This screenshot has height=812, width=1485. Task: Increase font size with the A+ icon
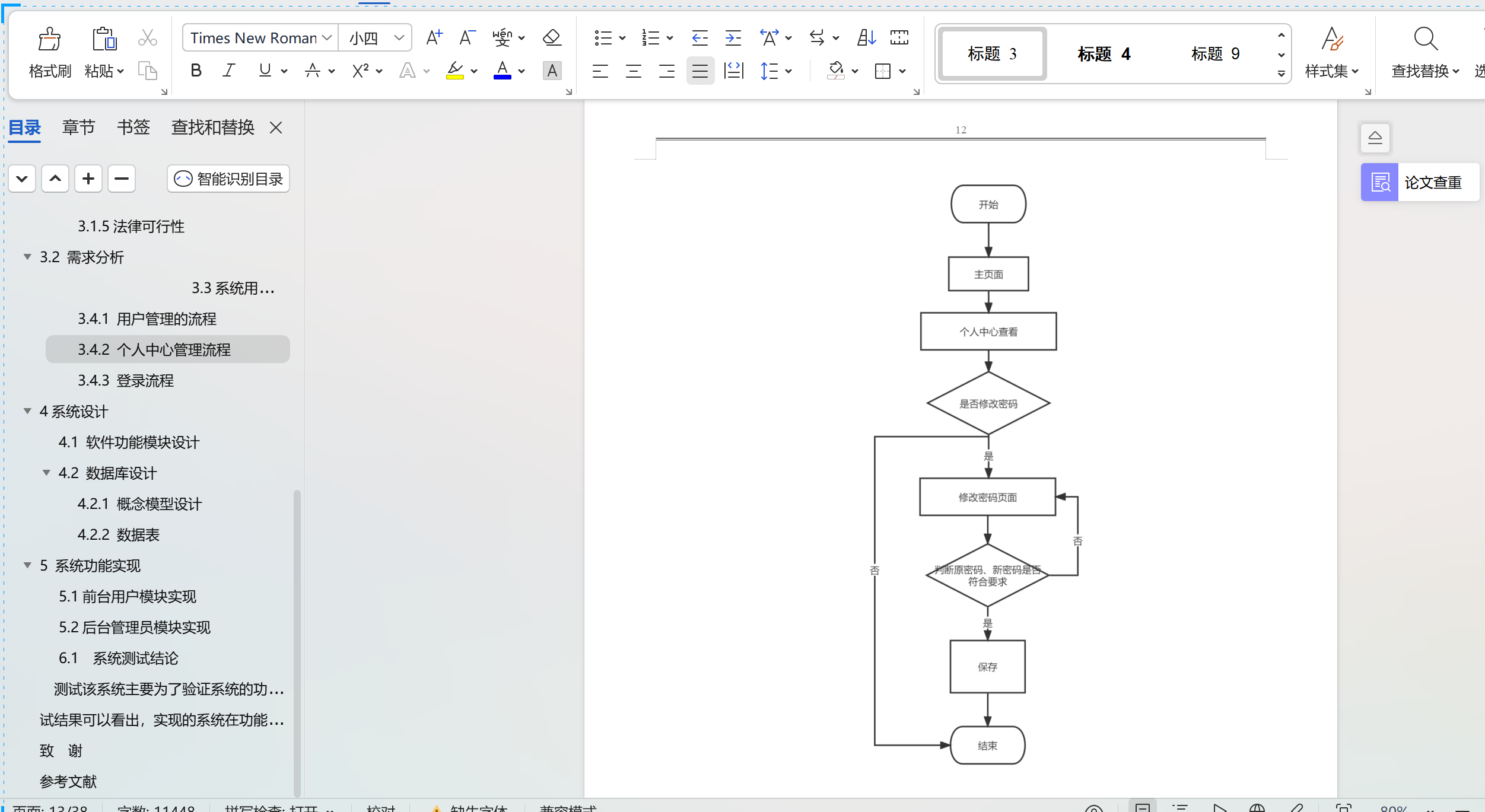434,37
